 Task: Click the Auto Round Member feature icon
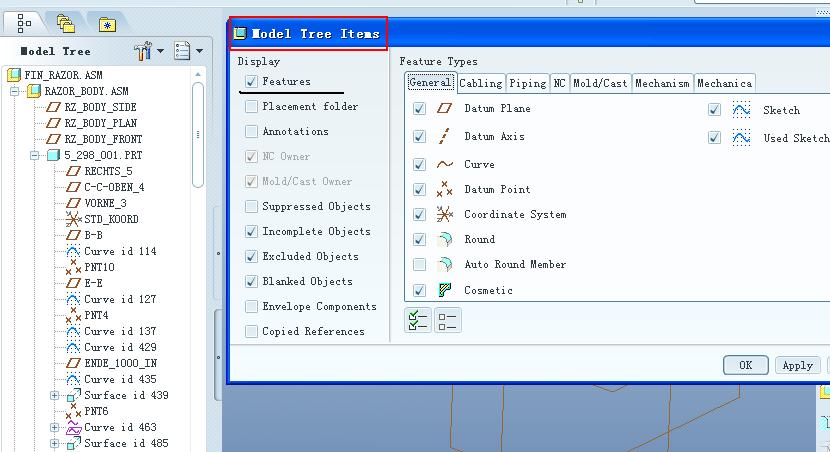(x=445, y=264)
